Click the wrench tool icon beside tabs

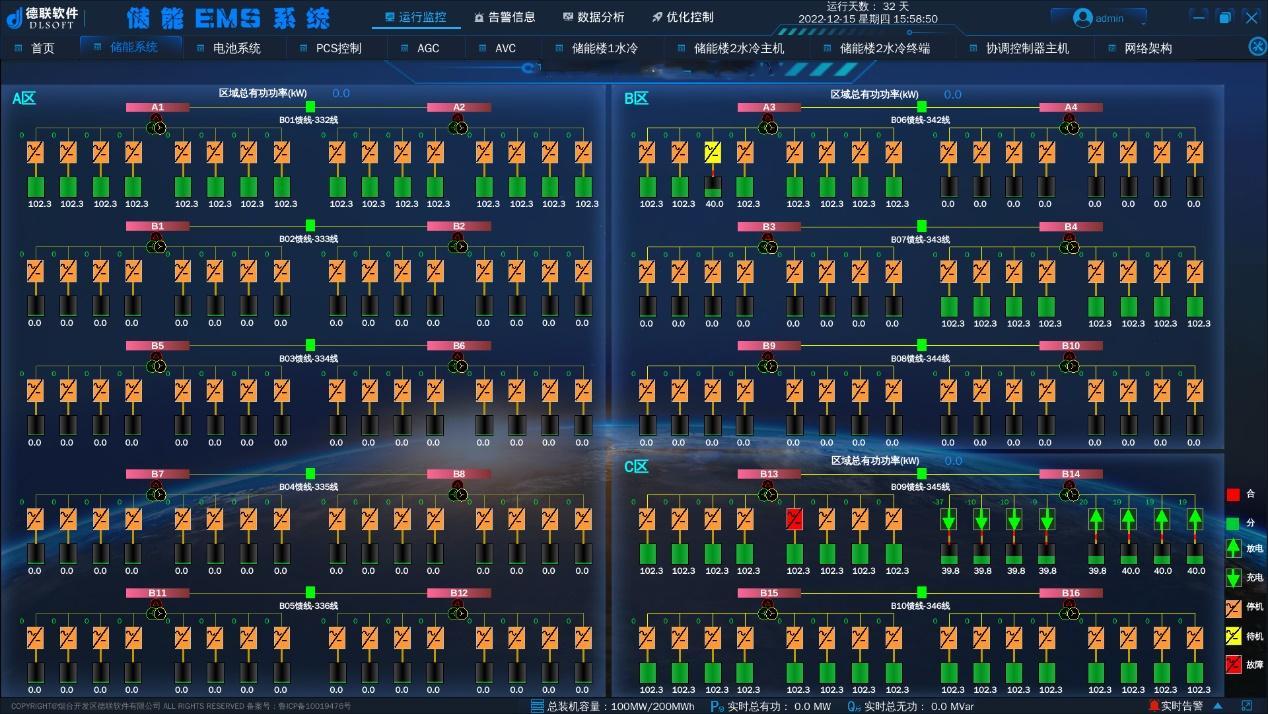coord(1257,47)
